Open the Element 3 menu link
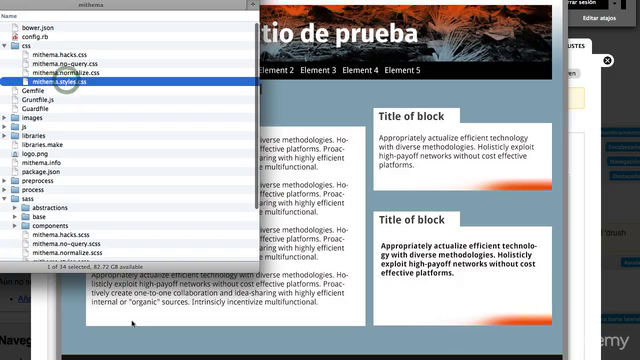Image resolution: width=640 pixels, height=360 pixels. click(x=318, y=70)
